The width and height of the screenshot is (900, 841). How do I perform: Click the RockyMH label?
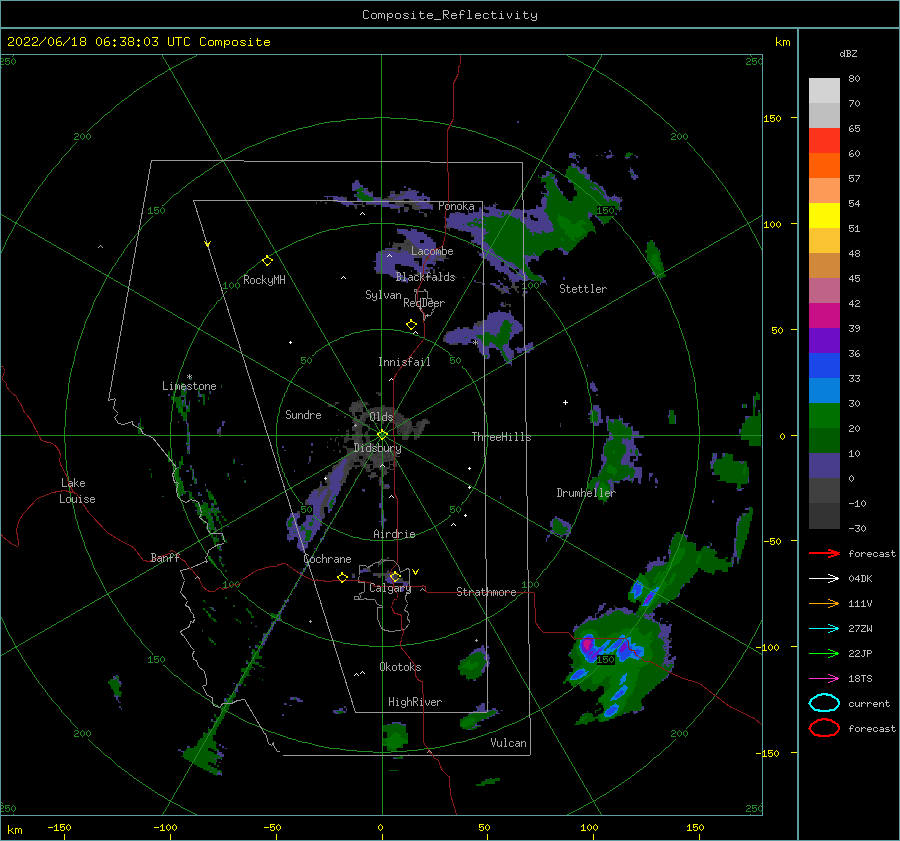[264, 280]
